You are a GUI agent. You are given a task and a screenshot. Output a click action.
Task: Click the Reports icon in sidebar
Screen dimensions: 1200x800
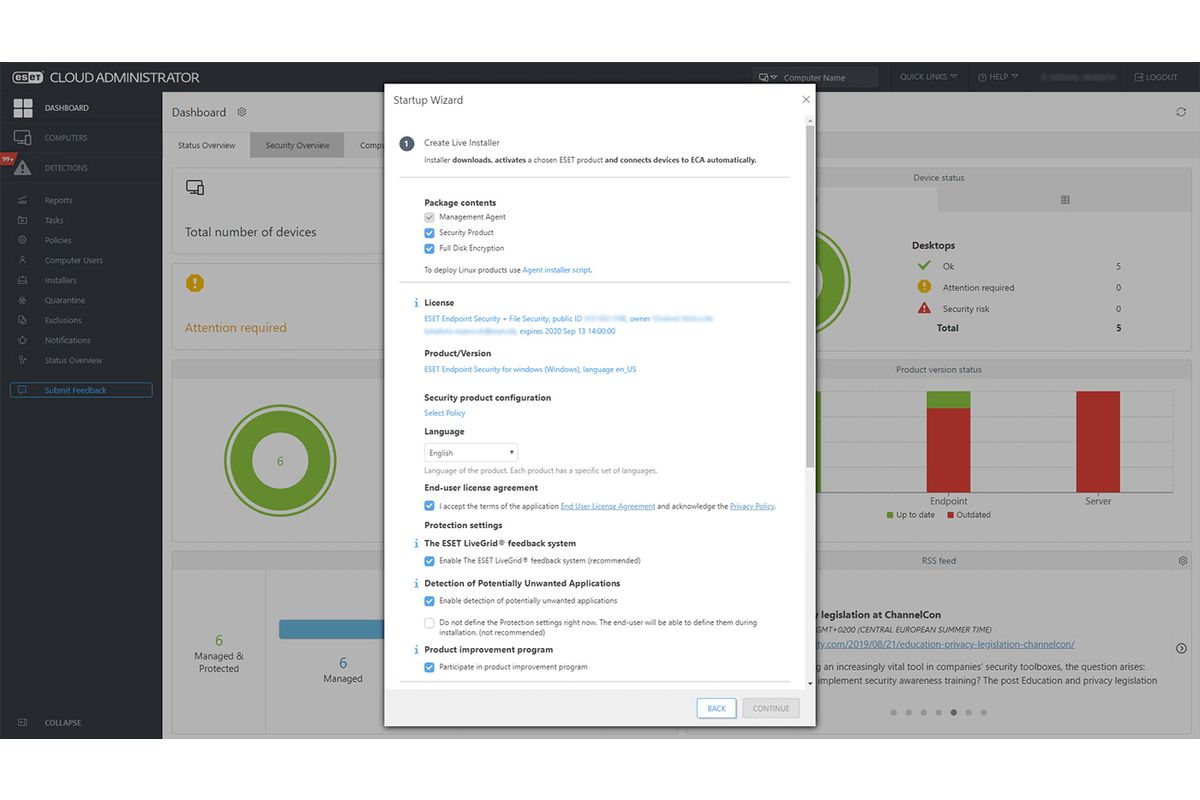point(22,200)
